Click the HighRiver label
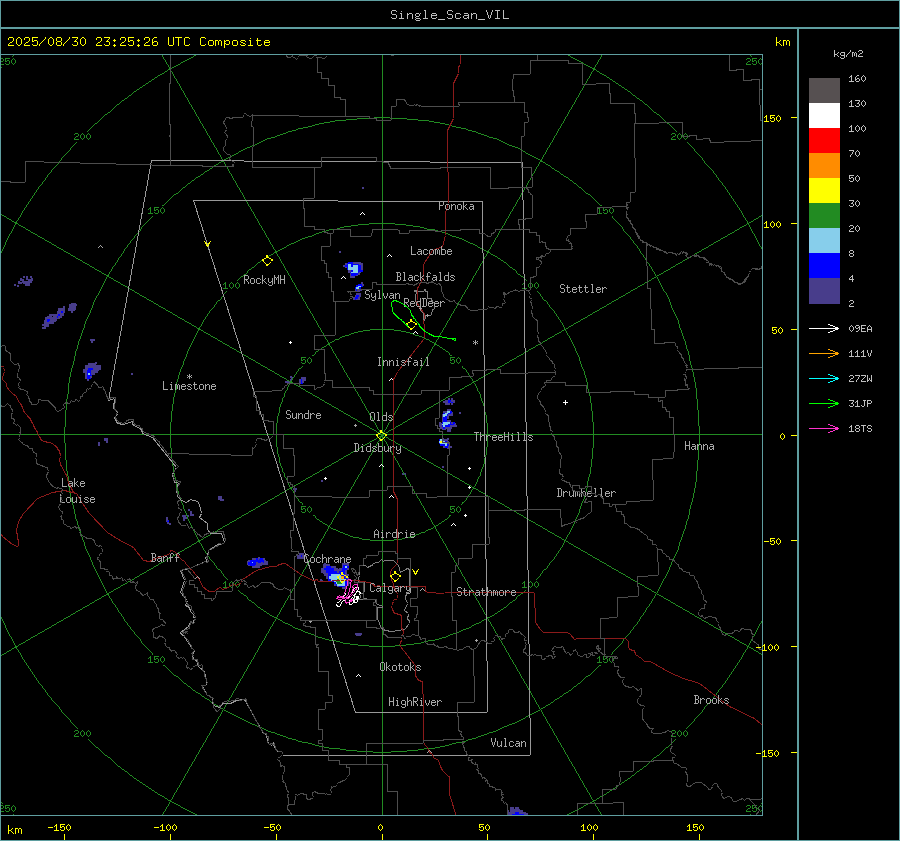Image resolution: width=900 pixels, height=841 pixels. [415, 702]
